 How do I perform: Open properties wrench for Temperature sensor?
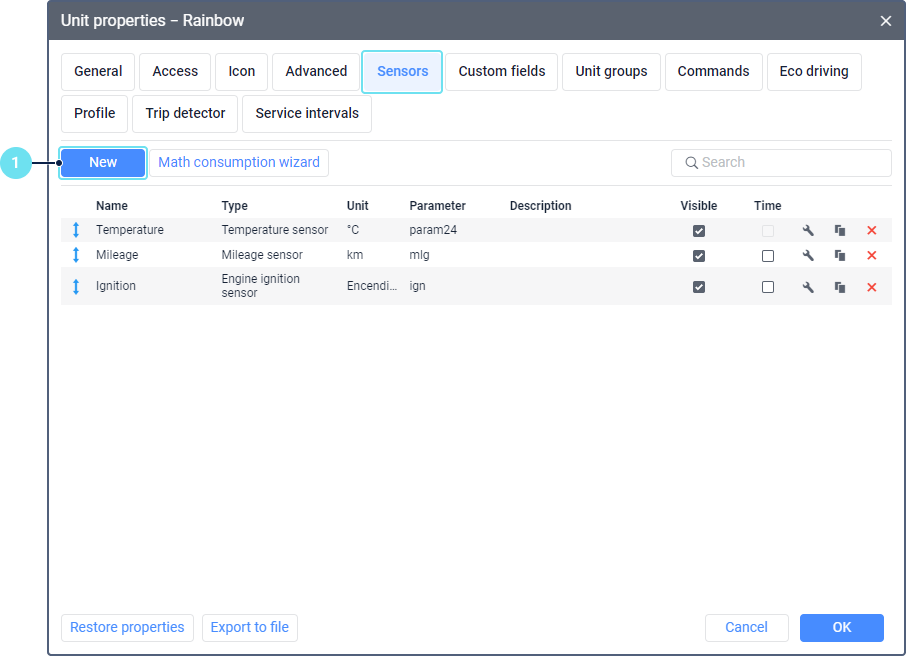[x=808, y=231]
